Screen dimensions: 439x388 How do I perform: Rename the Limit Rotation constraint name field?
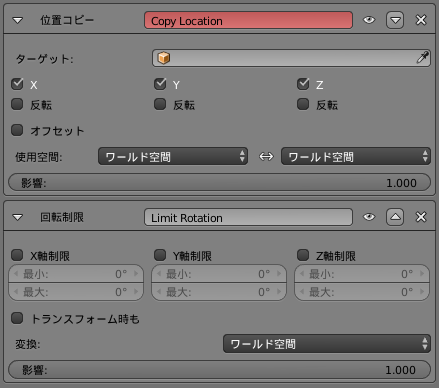coord(248,217)
